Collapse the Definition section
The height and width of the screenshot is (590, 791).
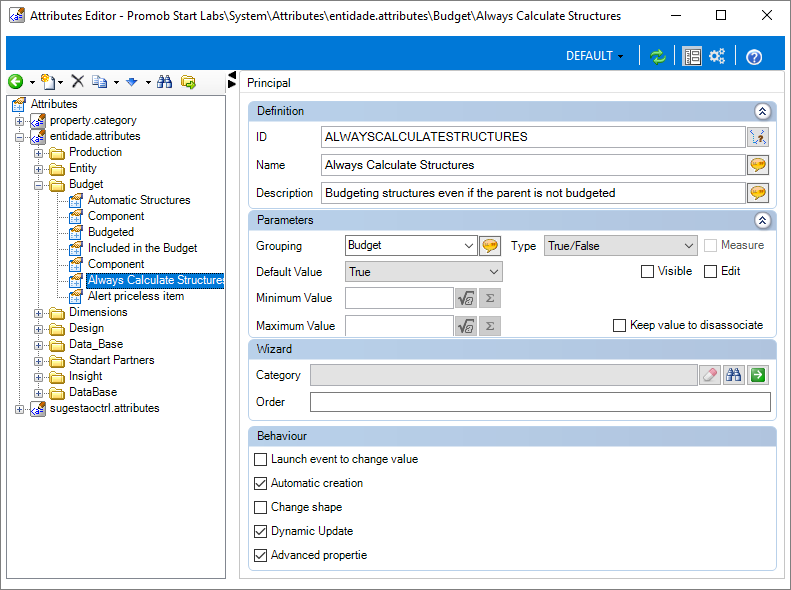point(762,111)
